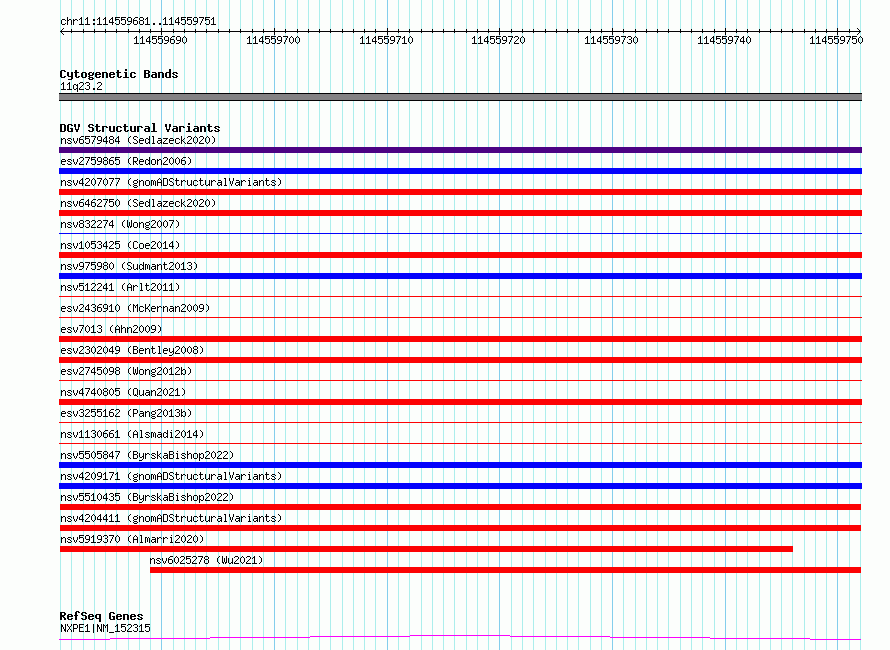Click the red bar under nsv4204411

[460, 528]
